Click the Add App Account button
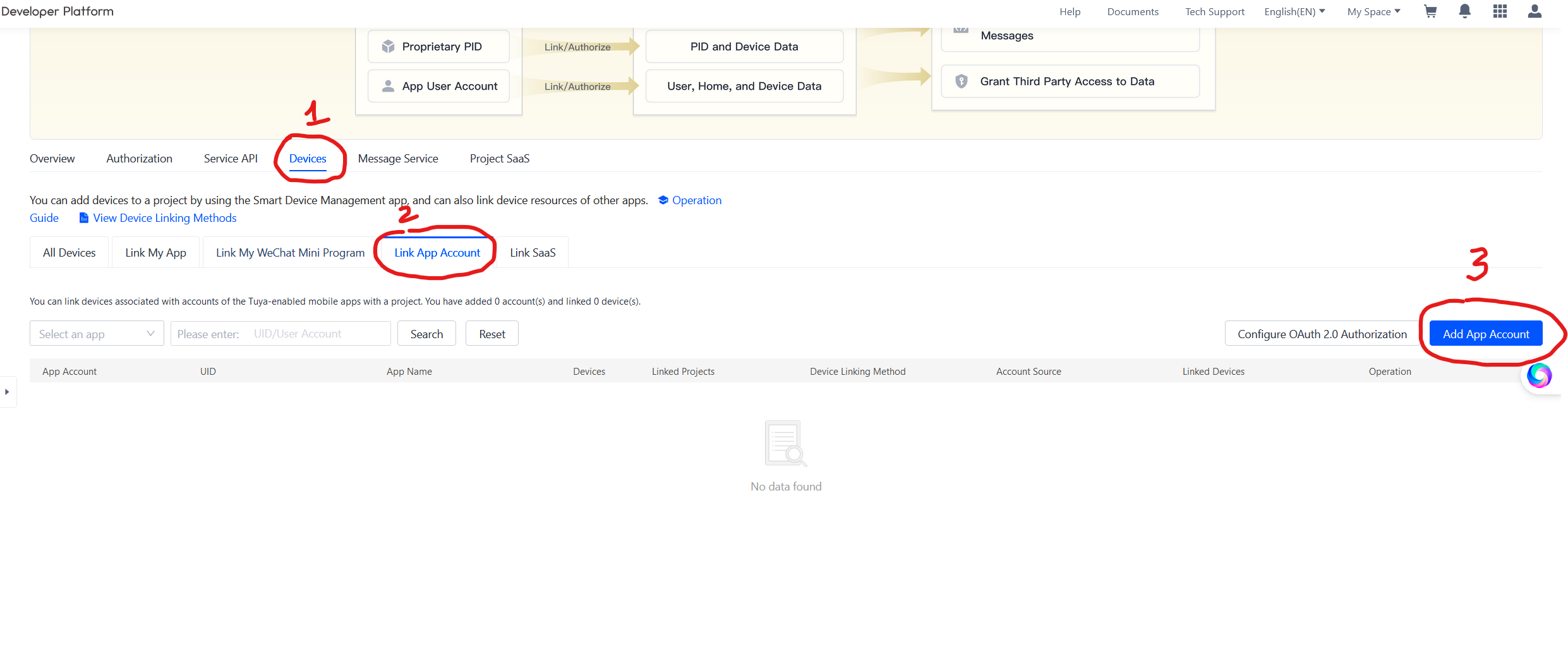 pos(1485,334)
